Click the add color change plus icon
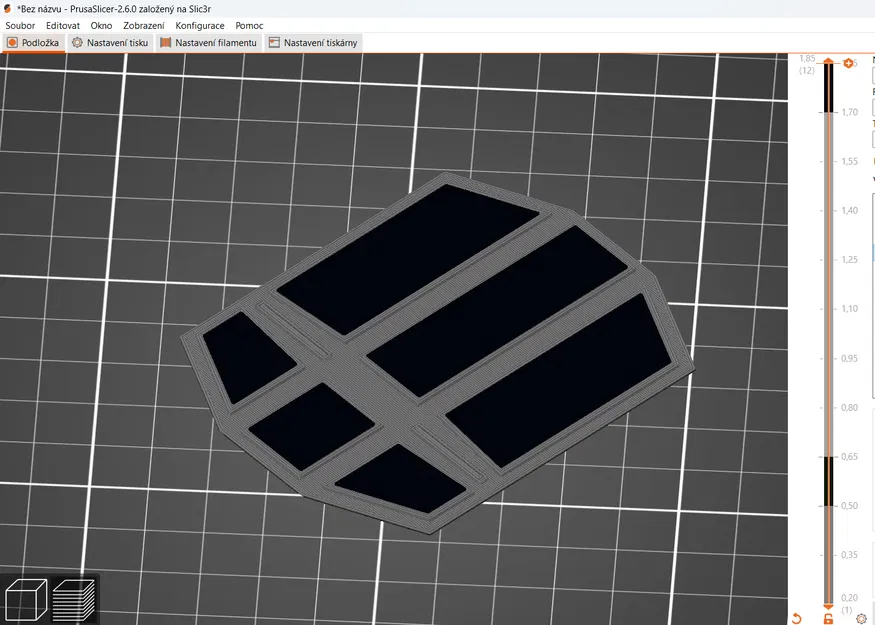The width and height of the screenshot is (875, 625). pyautogui.click(x=848, y=64)
